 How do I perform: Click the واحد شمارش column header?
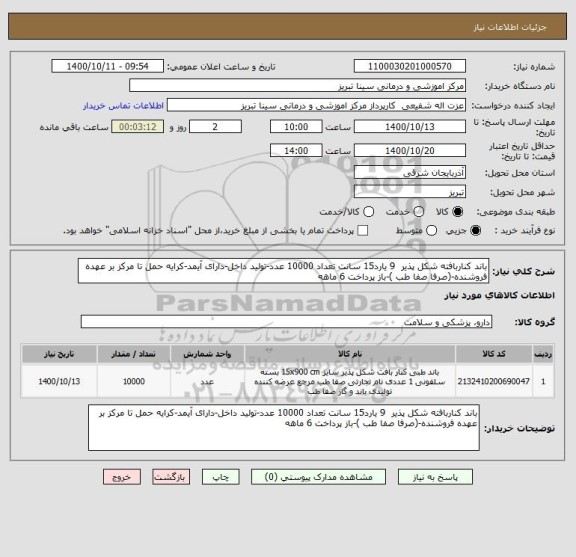pos(207,354)
